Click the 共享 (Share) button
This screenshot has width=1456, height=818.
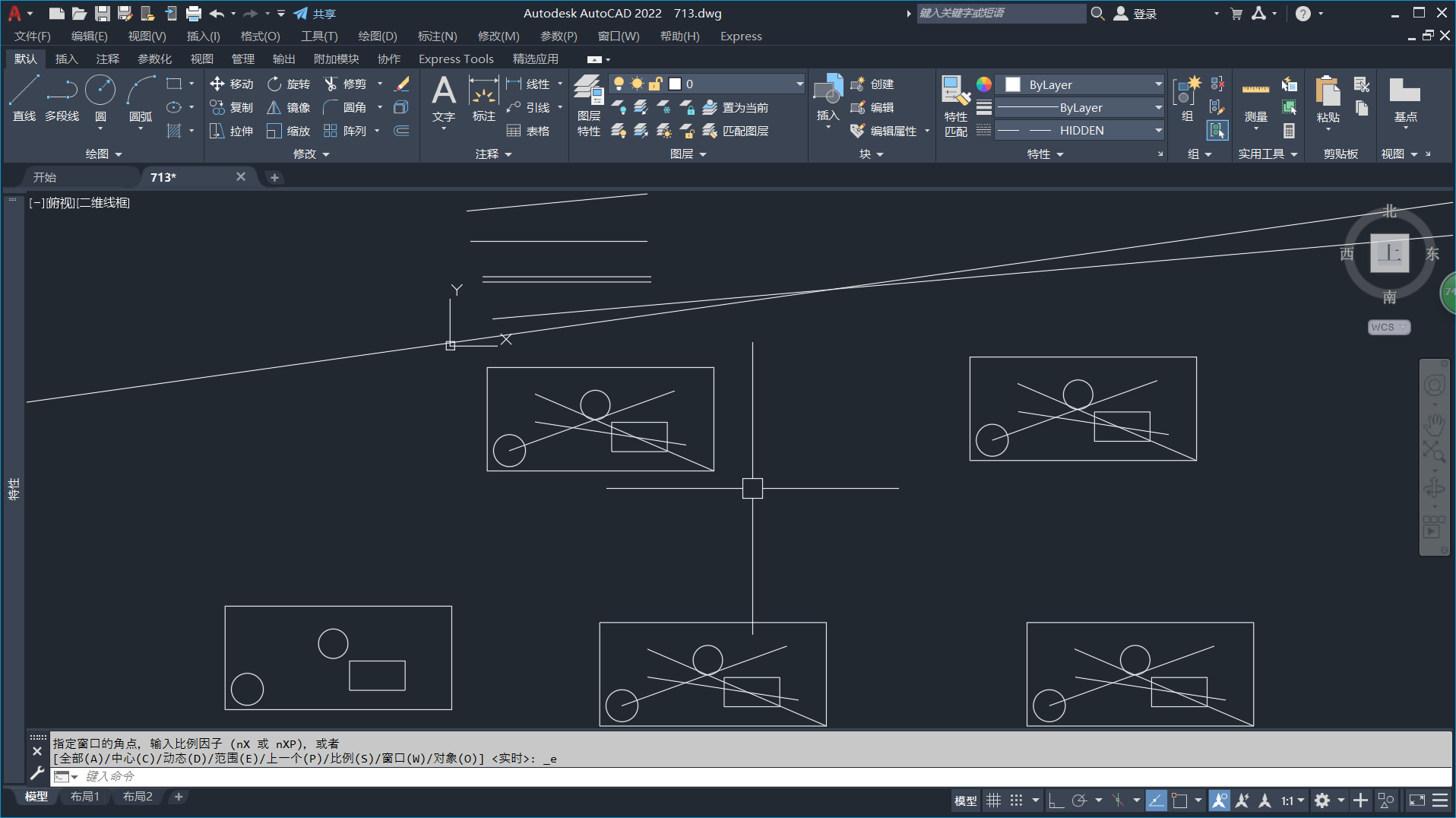(x=315, y=13)
